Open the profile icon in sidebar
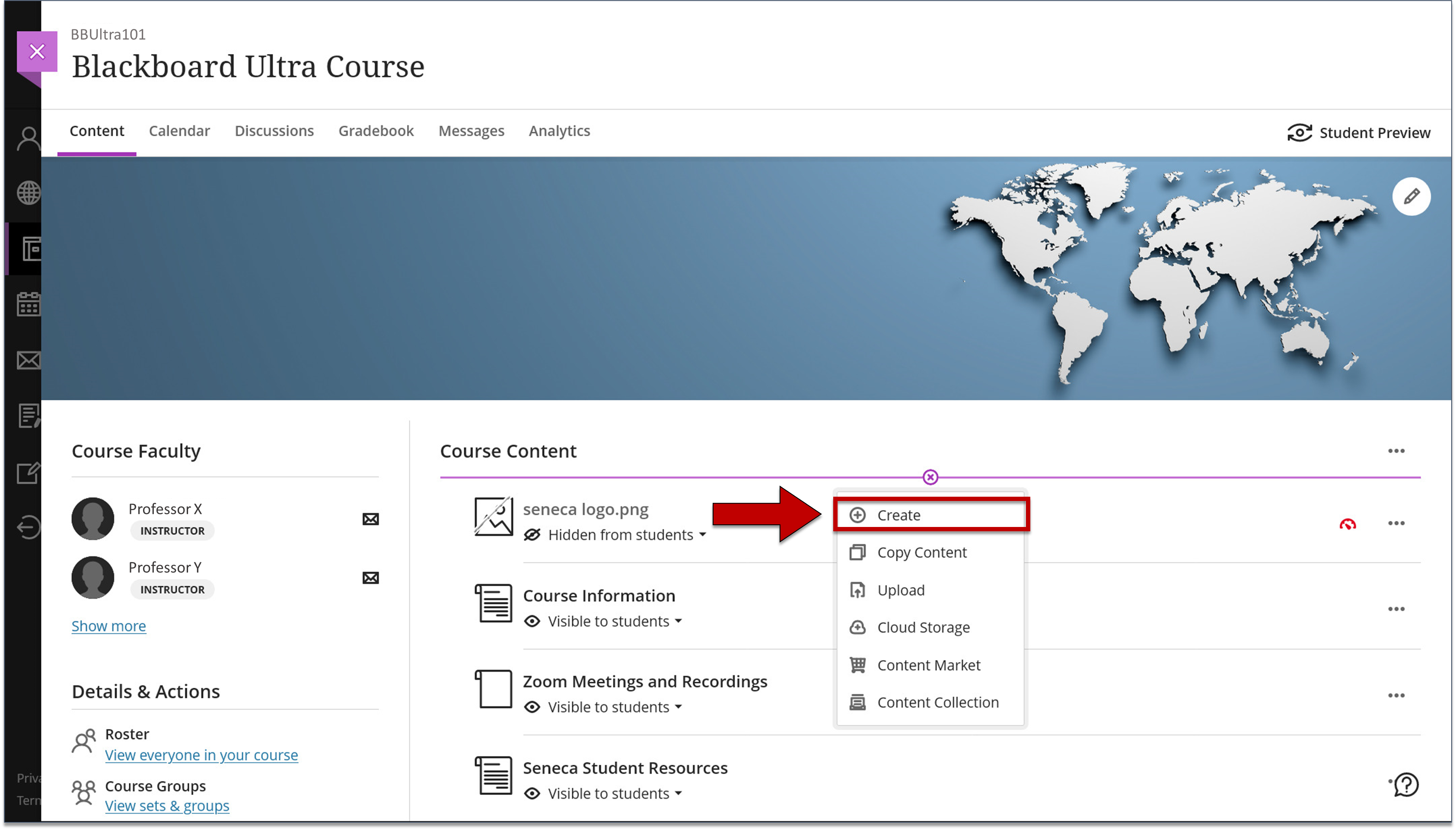 tap(29, 138)
